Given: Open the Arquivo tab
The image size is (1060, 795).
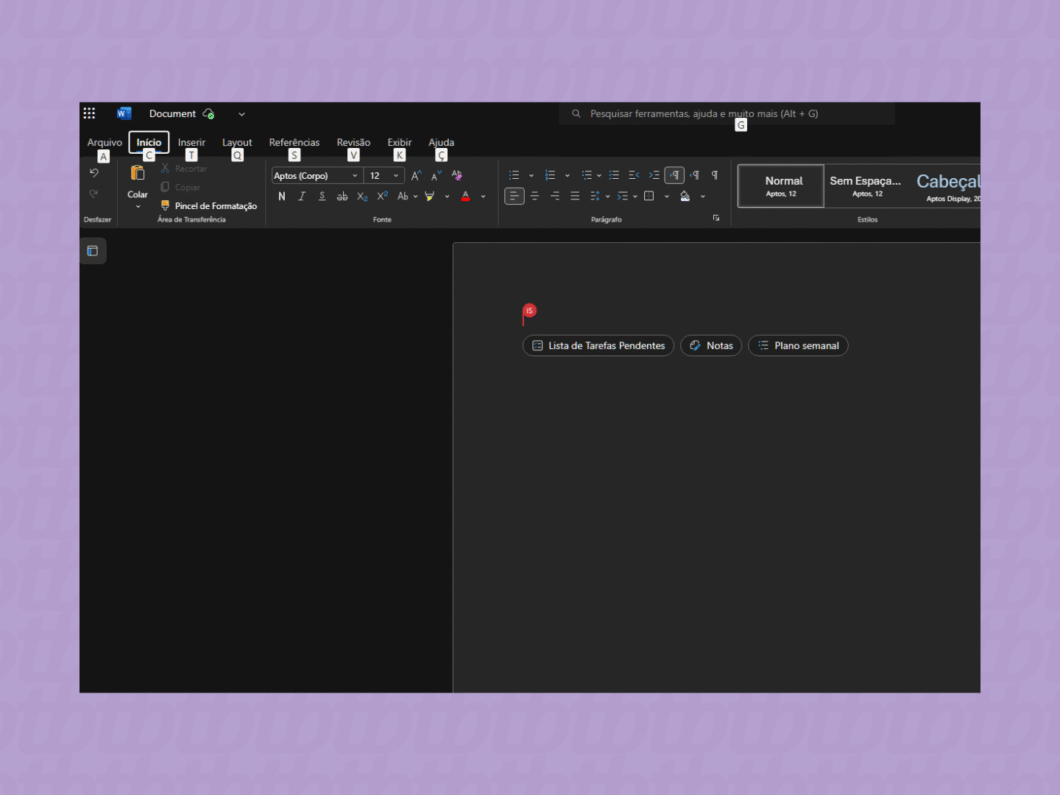Looking at the screenshot, I should point(104,143).
